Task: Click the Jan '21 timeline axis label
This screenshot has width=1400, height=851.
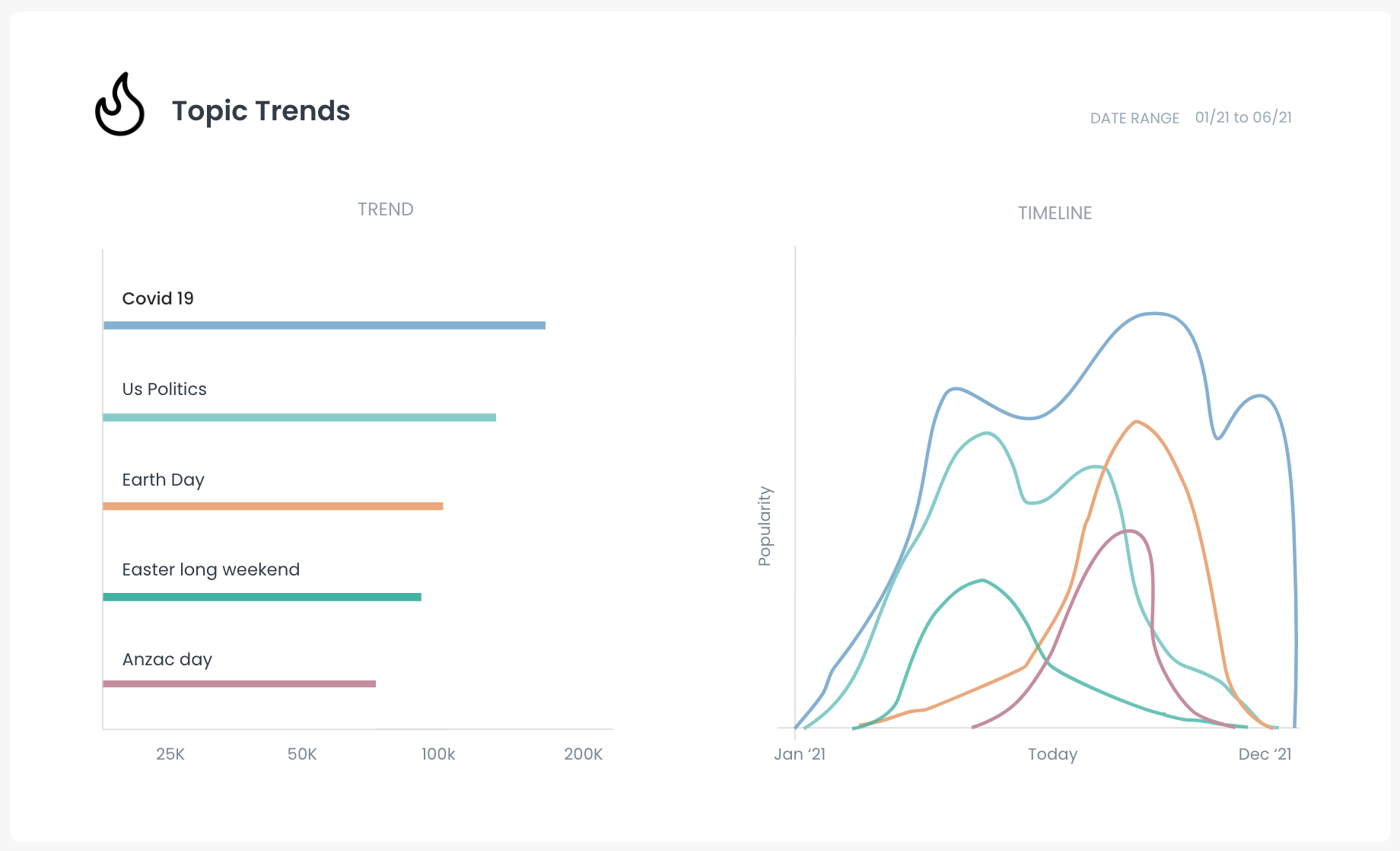Action: point(800,754)
